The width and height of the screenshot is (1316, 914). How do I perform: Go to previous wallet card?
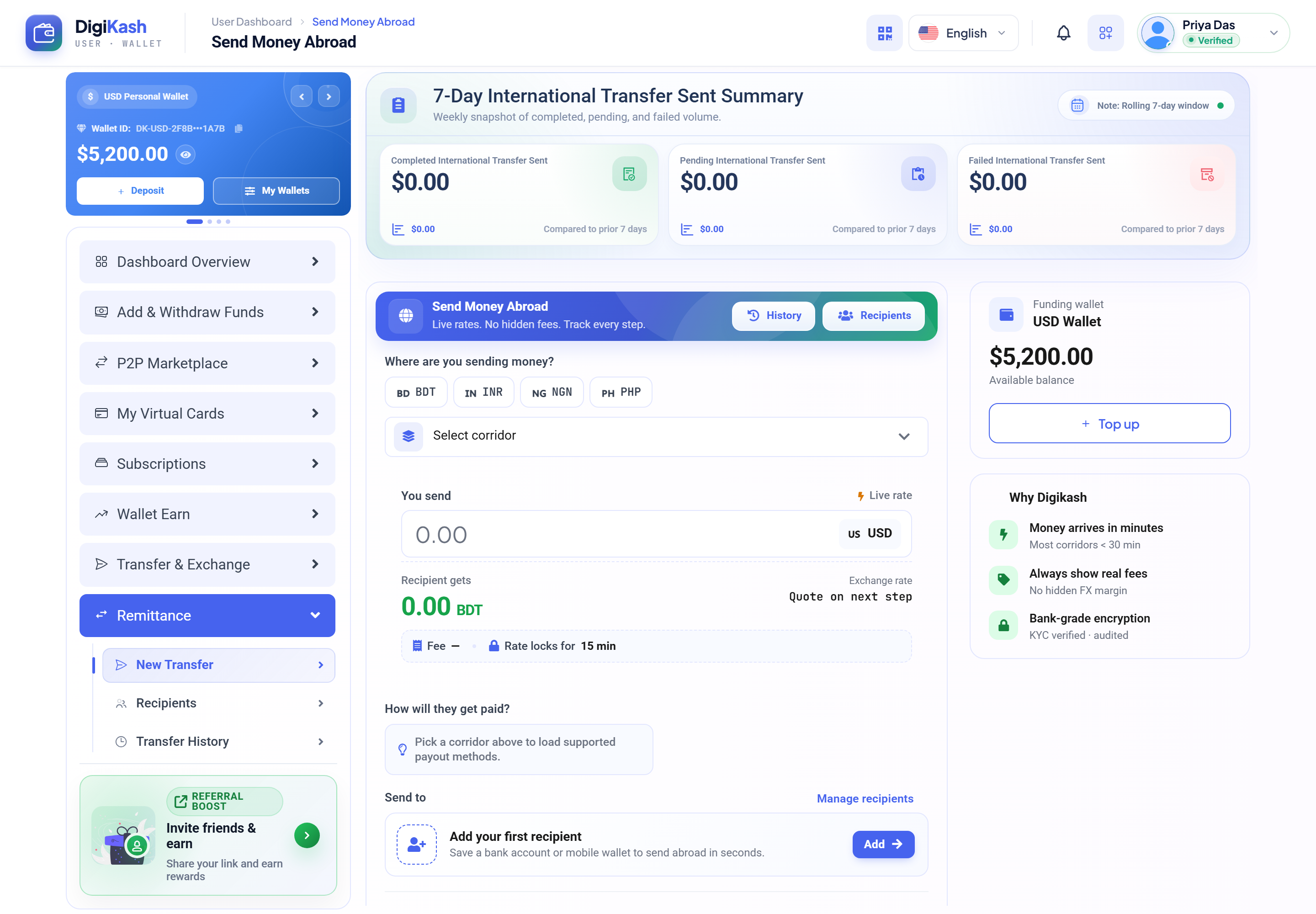point(301,96)
